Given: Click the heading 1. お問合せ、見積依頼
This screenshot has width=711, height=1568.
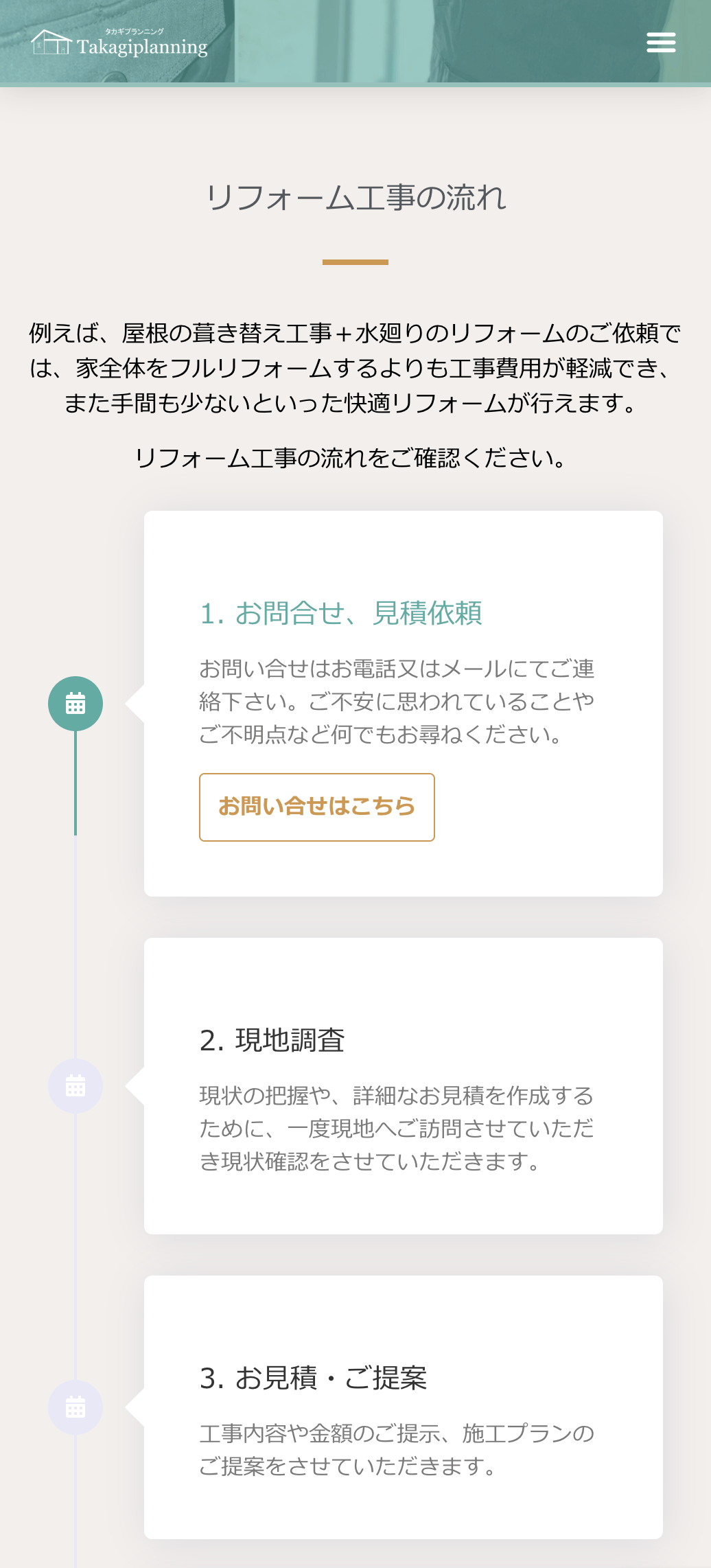Looking at the screenshot, I should tap(340, 613).
